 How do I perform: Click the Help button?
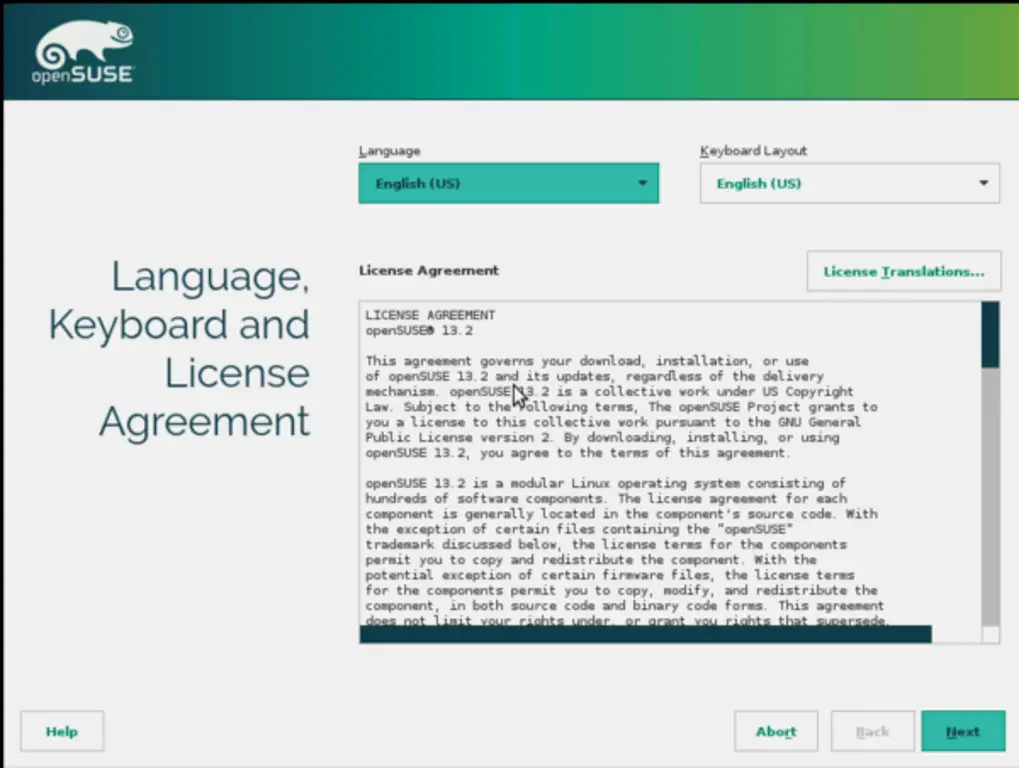coord(62,732)
